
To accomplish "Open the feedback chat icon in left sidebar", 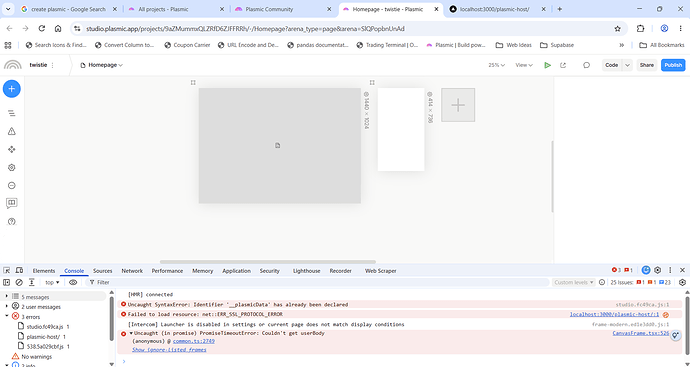I will pos(12,203).
